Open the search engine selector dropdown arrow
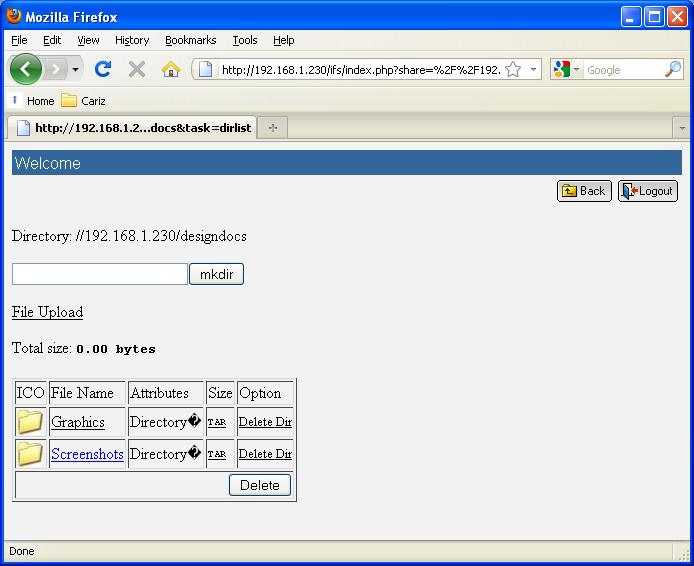This screenshot has width=694, height=566. click(576, 69)
